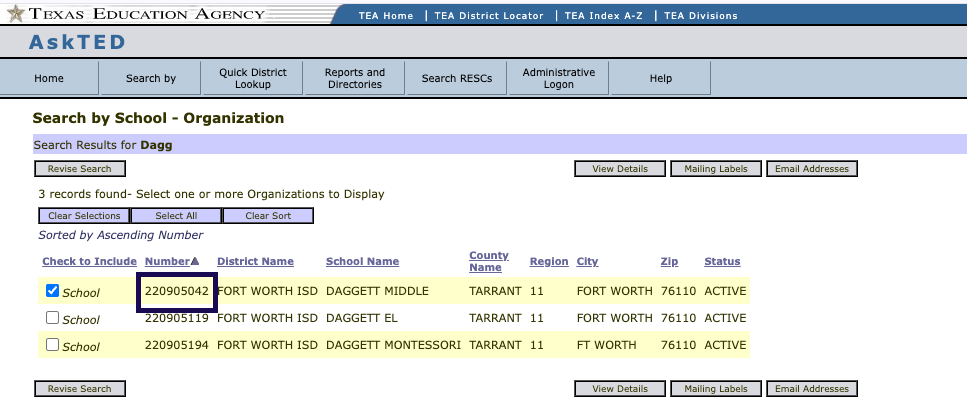967x417 pixels.
Task: Sort results by County Name
Action: pyautogui.click(x=489, y=262)
